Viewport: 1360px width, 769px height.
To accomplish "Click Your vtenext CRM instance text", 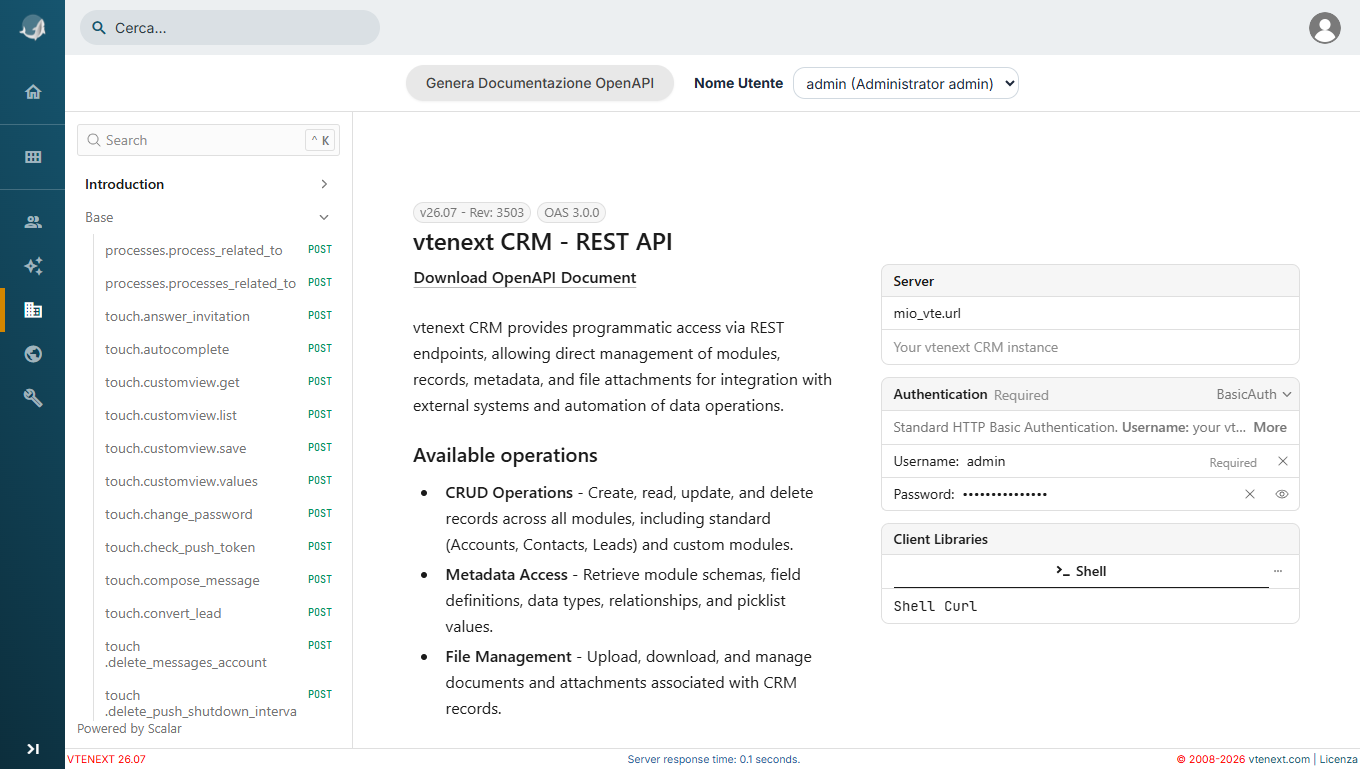I will pyautogui.click(x=975, y=347).
